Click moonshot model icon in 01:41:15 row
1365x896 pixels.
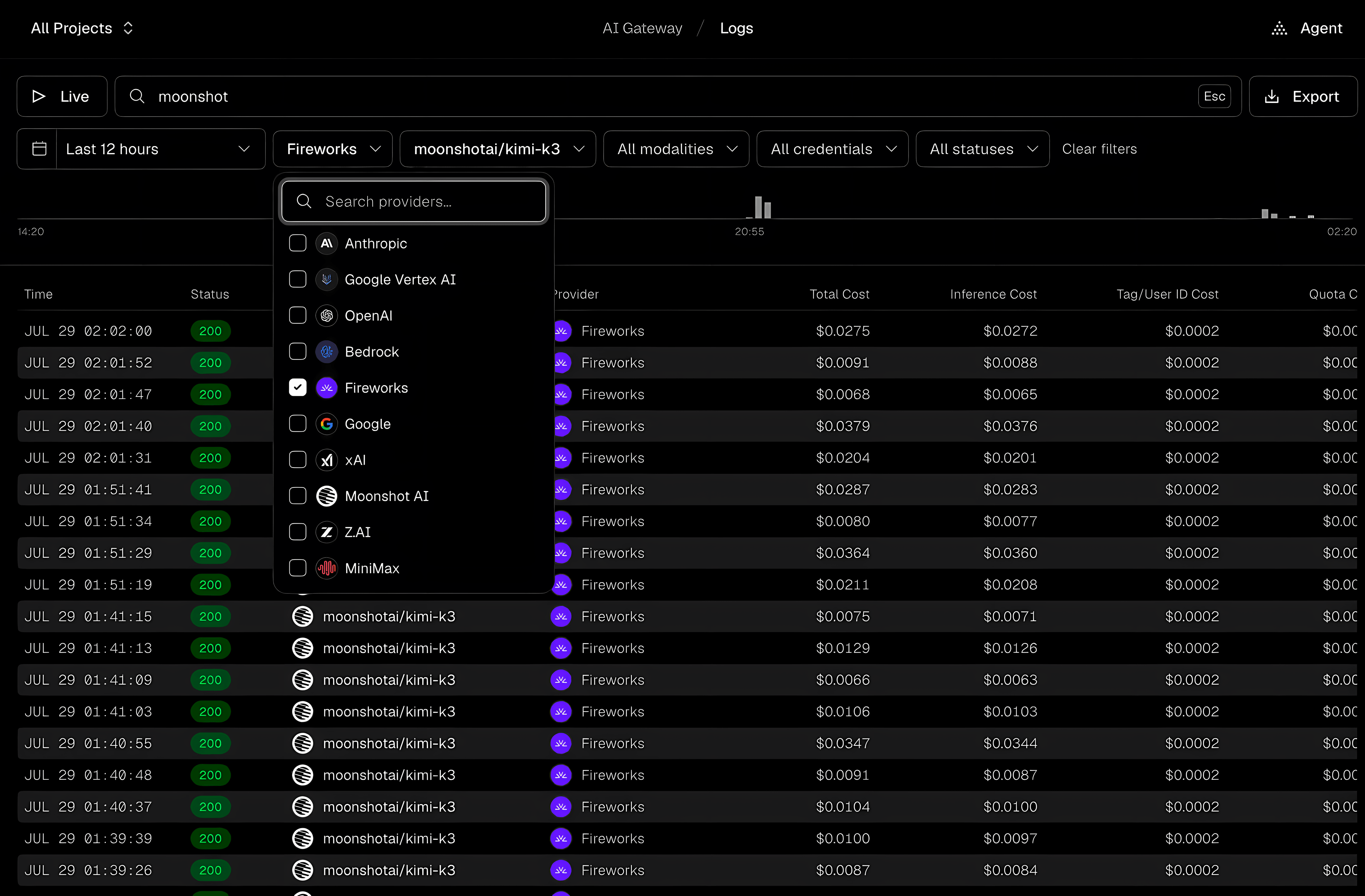tap(302, 617)
